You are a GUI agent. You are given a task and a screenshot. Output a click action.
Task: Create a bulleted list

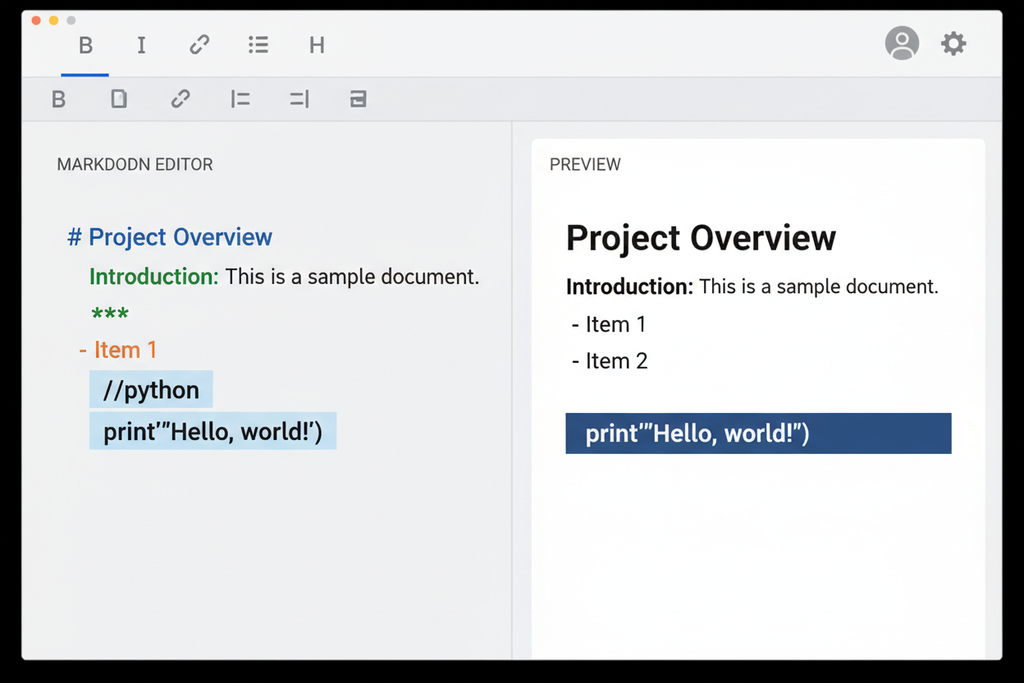258,45
